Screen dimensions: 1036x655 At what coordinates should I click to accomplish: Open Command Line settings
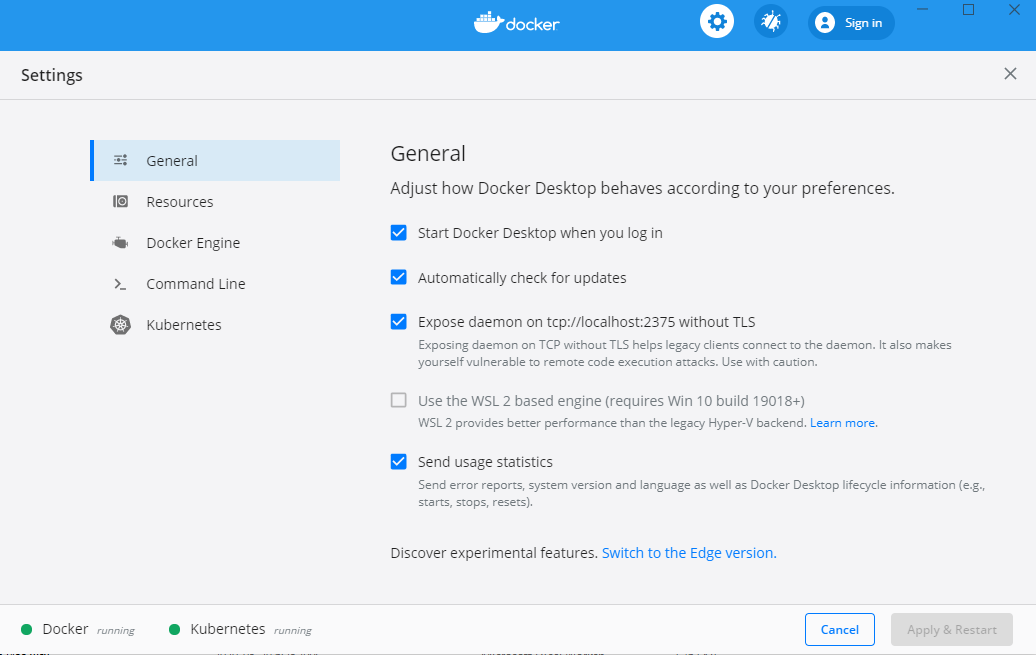click(215, 284)
